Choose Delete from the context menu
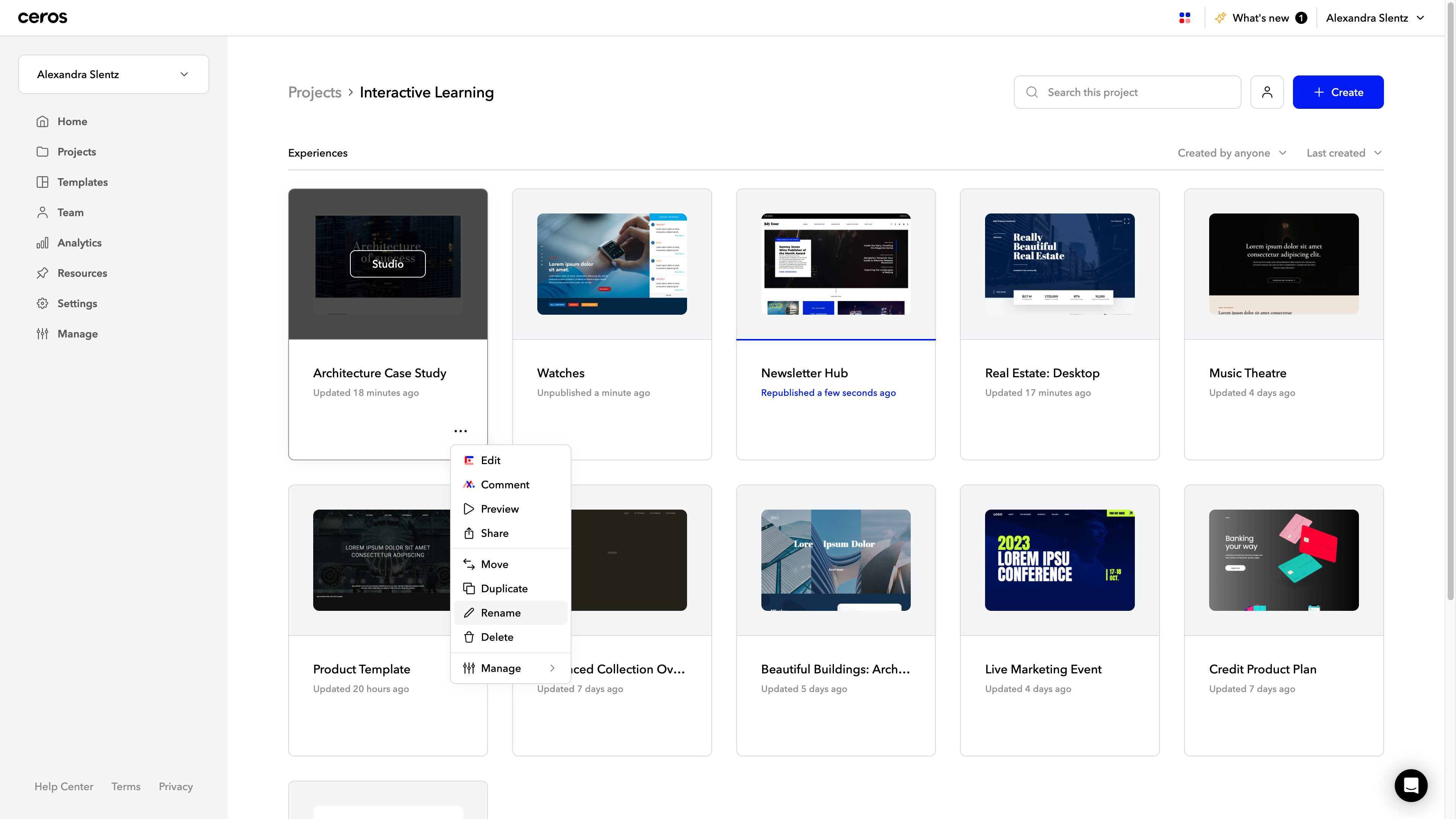 510,637
